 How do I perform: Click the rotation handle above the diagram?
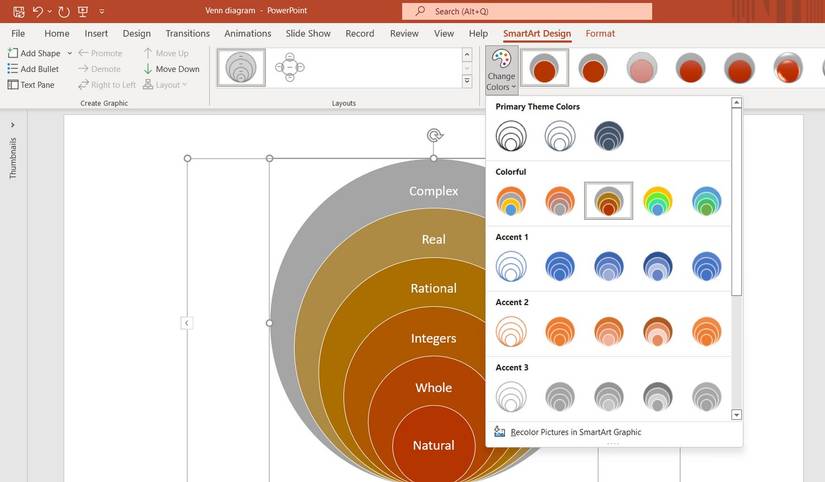click(434, 135)
